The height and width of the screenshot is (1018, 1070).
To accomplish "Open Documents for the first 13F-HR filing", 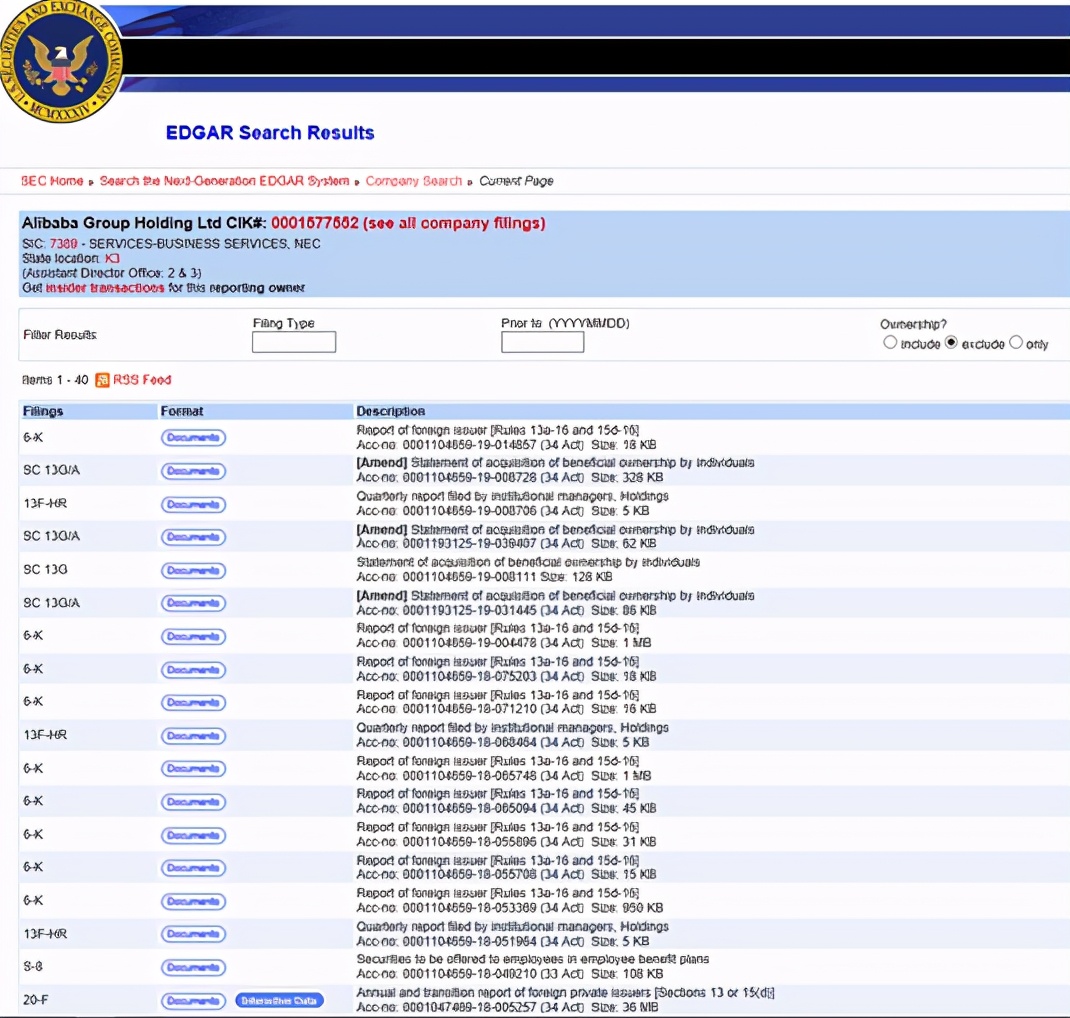I will 193,504.
